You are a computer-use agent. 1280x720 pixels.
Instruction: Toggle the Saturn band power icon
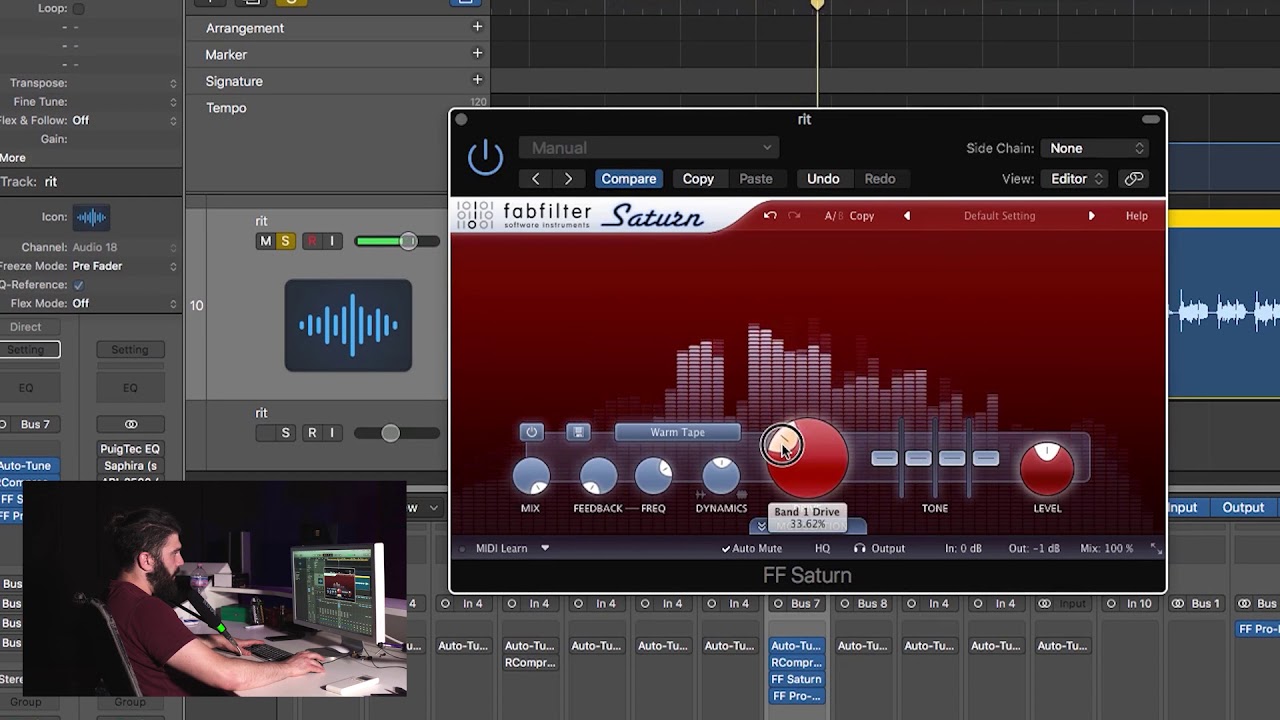click(x=531, y=432)
